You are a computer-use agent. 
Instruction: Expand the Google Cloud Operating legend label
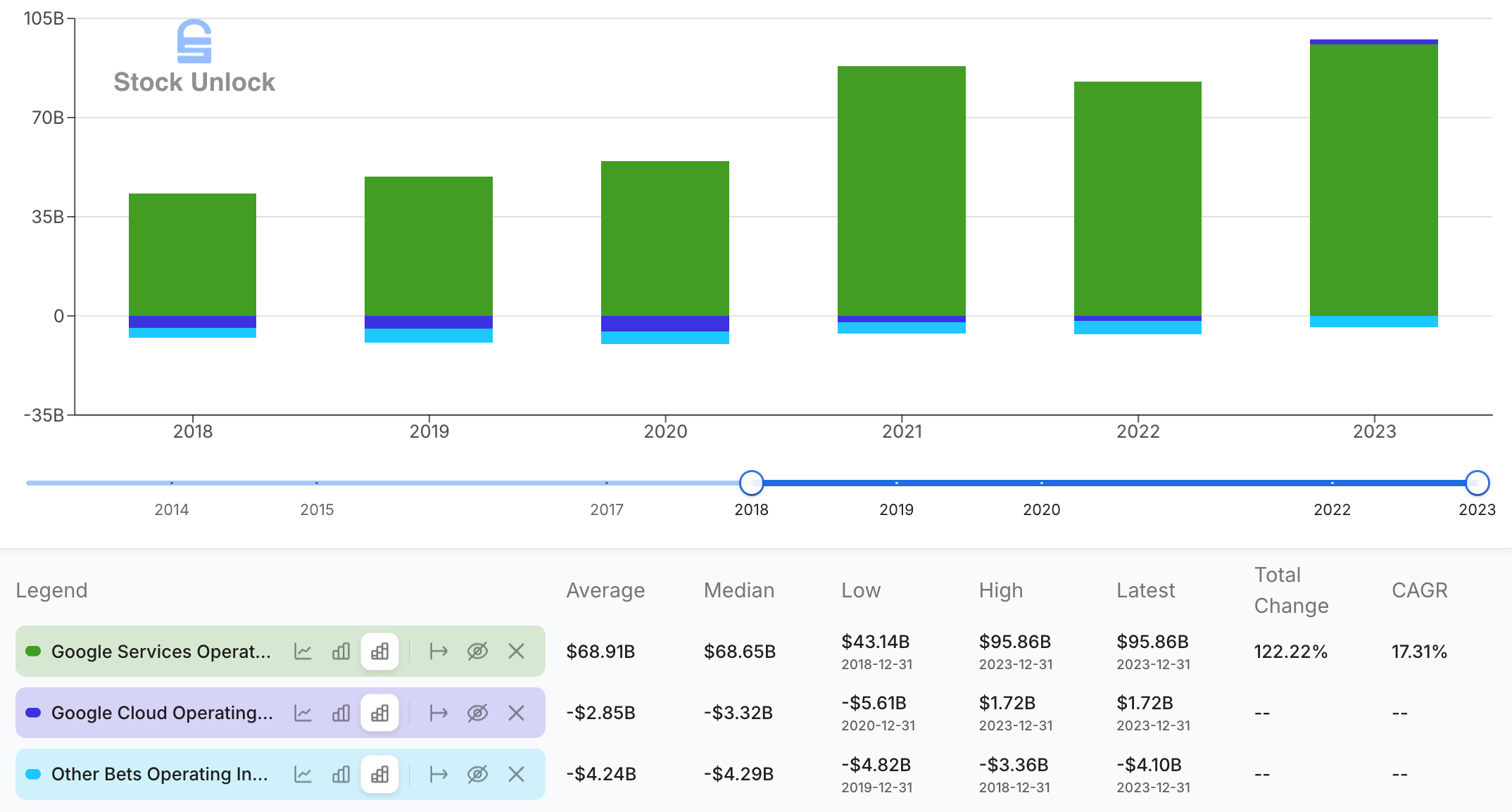click(160, 712)
